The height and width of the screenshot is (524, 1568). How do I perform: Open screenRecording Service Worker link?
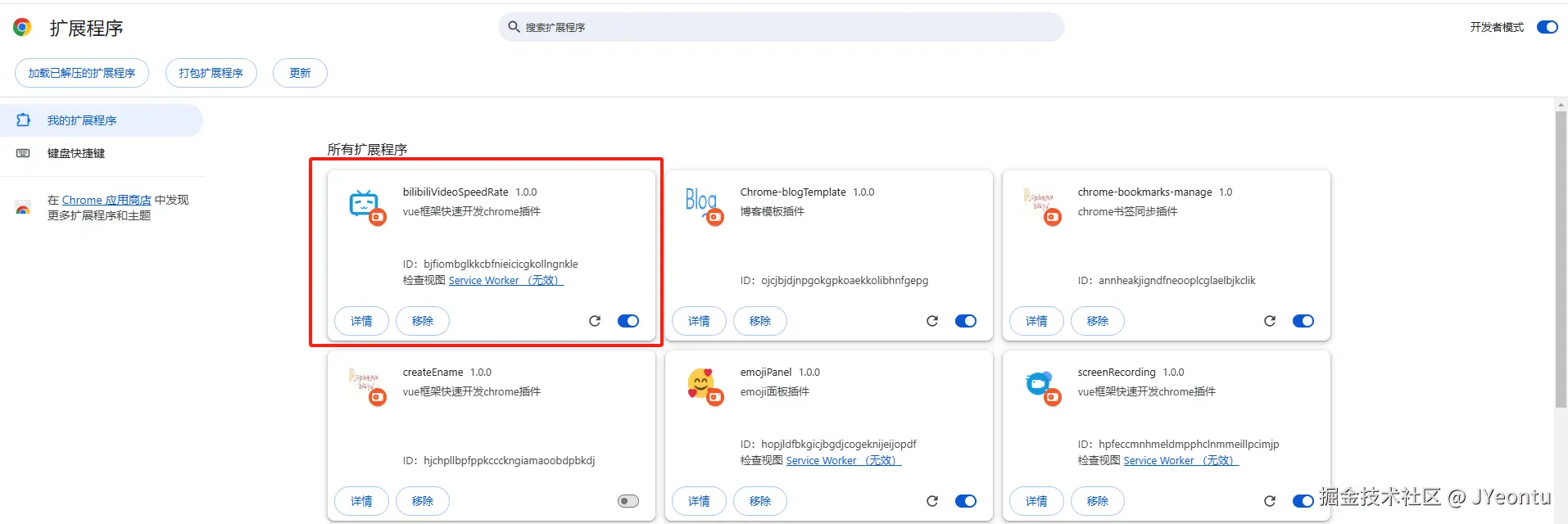1181,460
